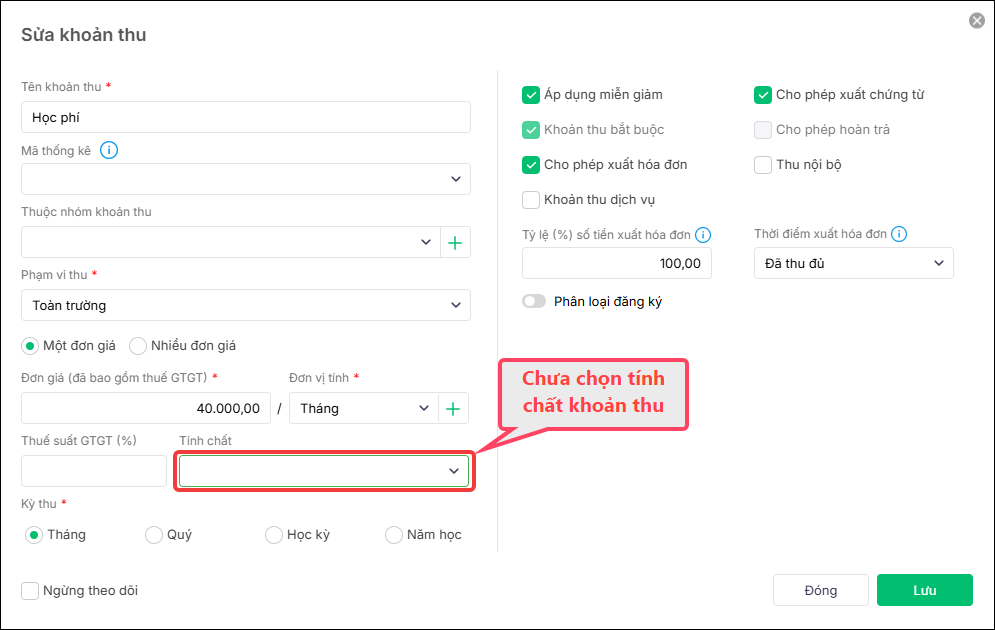Open Đơn vị tính Tháng dropdown
This screenshot has height=630, width=995.
tap(364, 409)
